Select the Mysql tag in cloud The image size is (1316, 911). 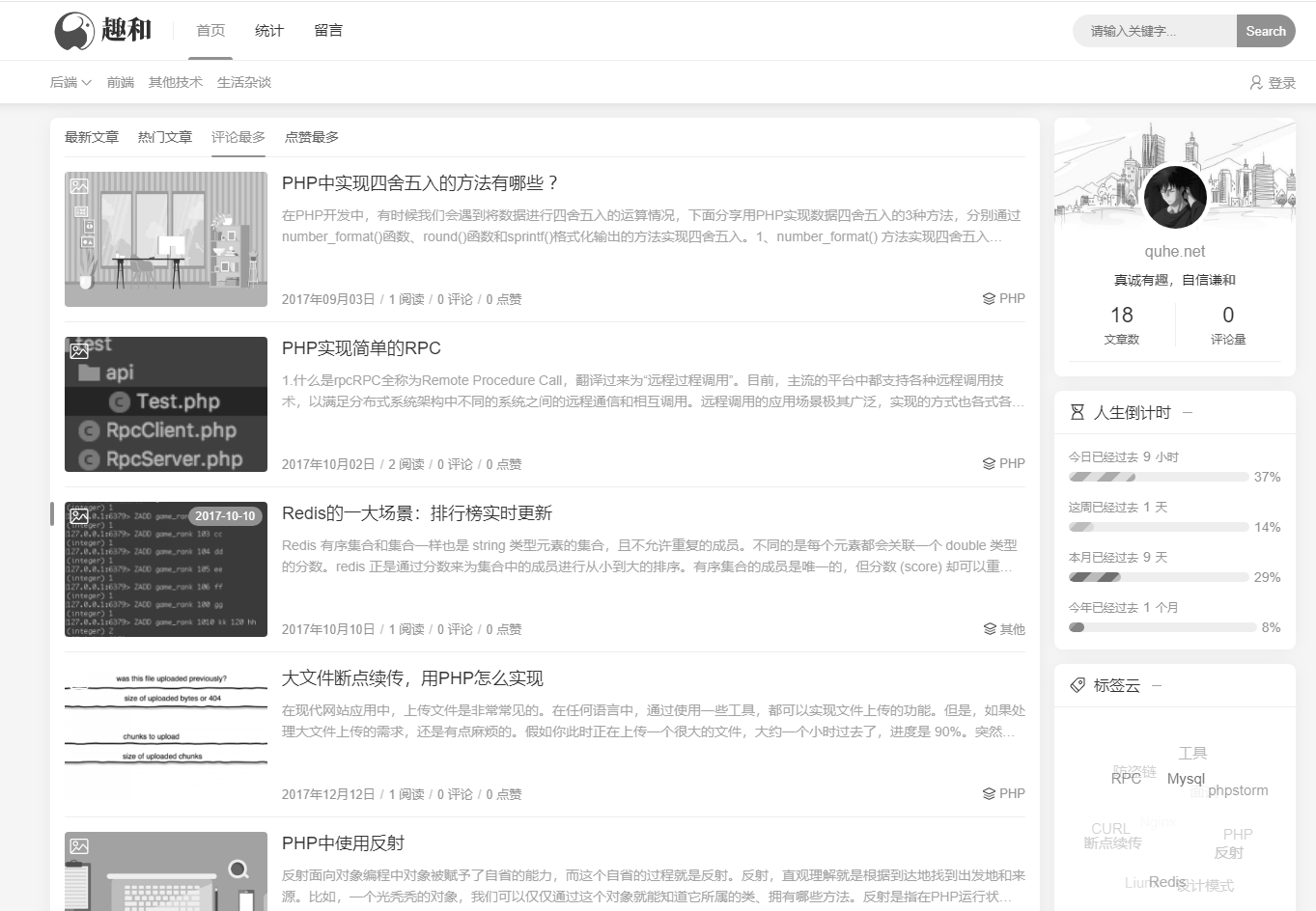click(x=1186, y=779)
